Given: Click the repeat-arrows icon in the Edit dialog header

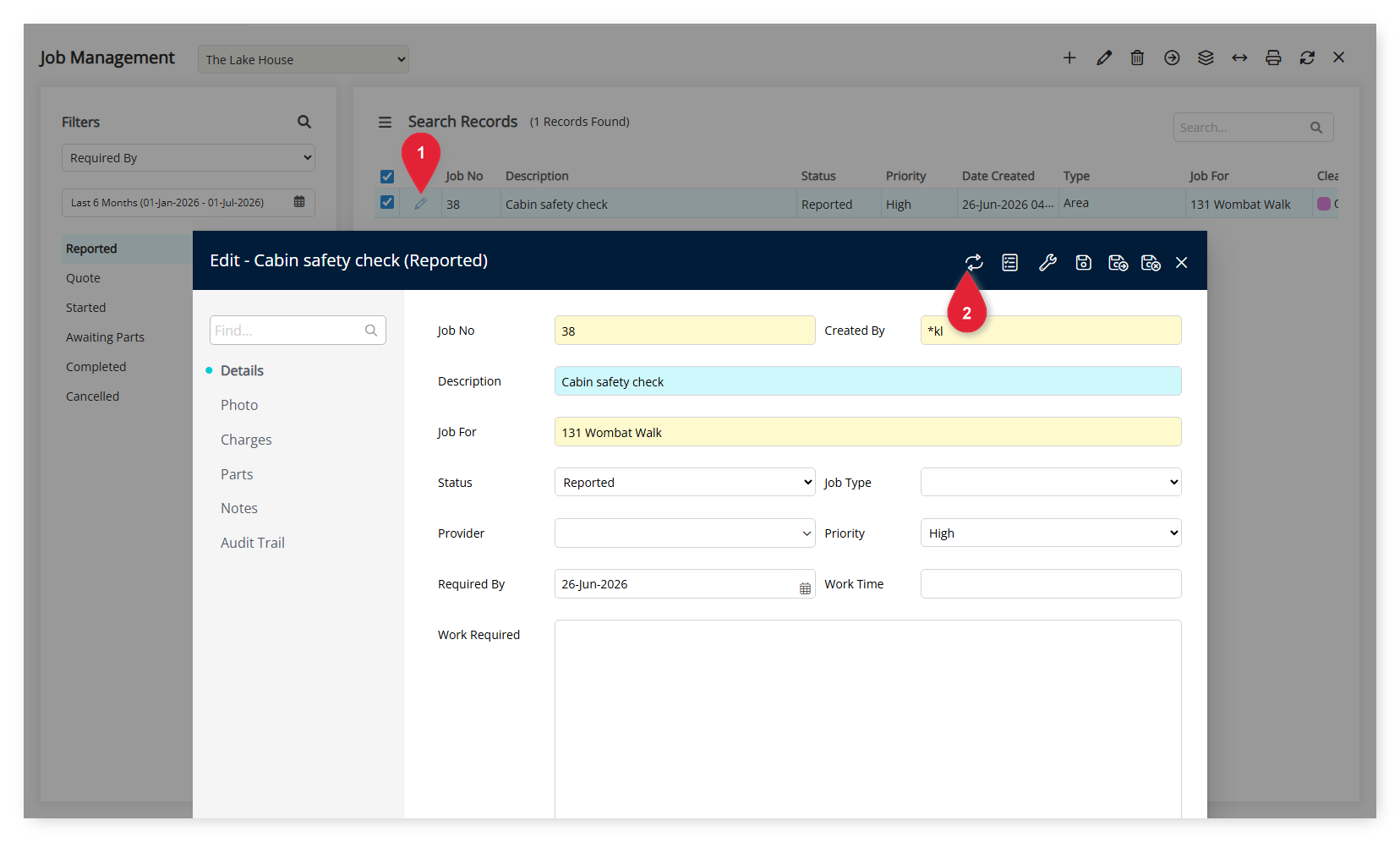Looking at the screenshot, I should (974, 263).
